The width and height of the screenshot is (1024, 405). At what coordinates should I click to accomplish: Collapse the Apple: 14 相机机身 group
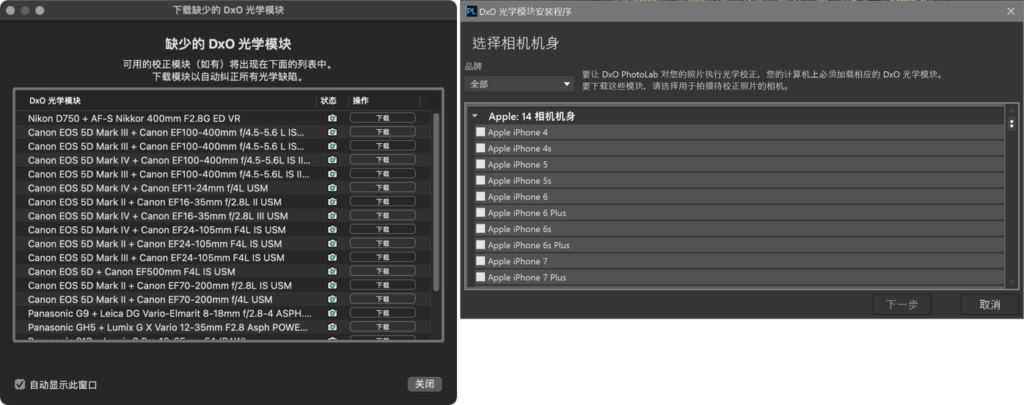tap(475, 116)
